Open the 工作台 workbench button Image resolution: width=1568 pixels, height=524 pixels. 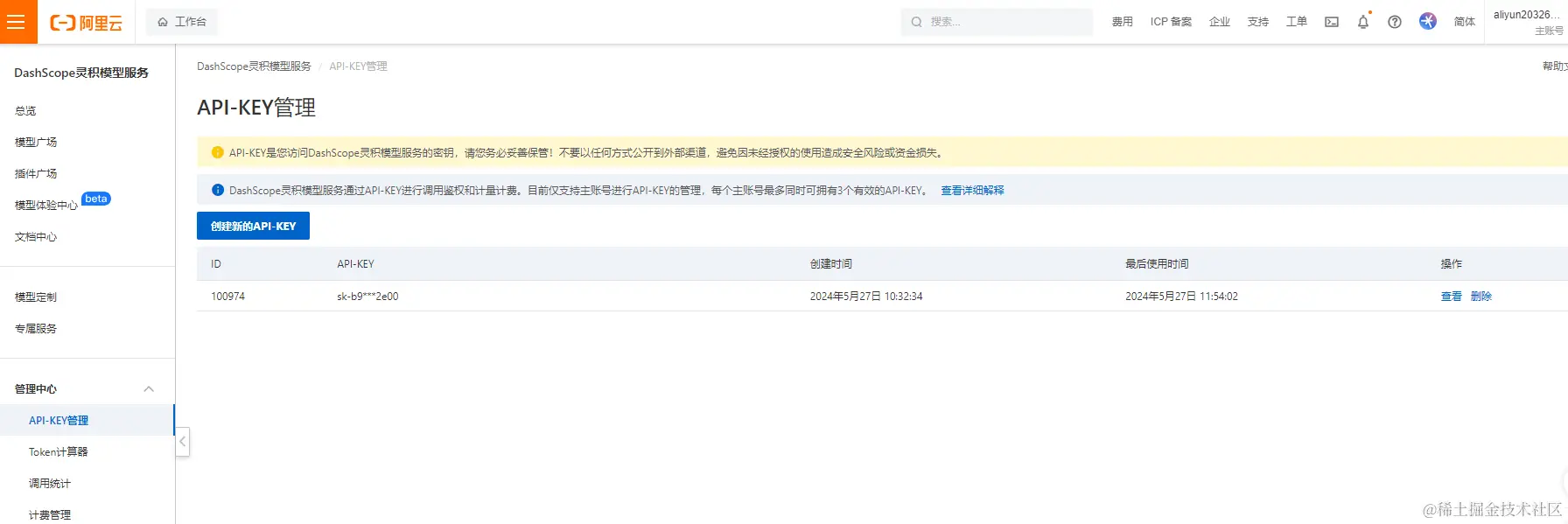coord(182,22)
